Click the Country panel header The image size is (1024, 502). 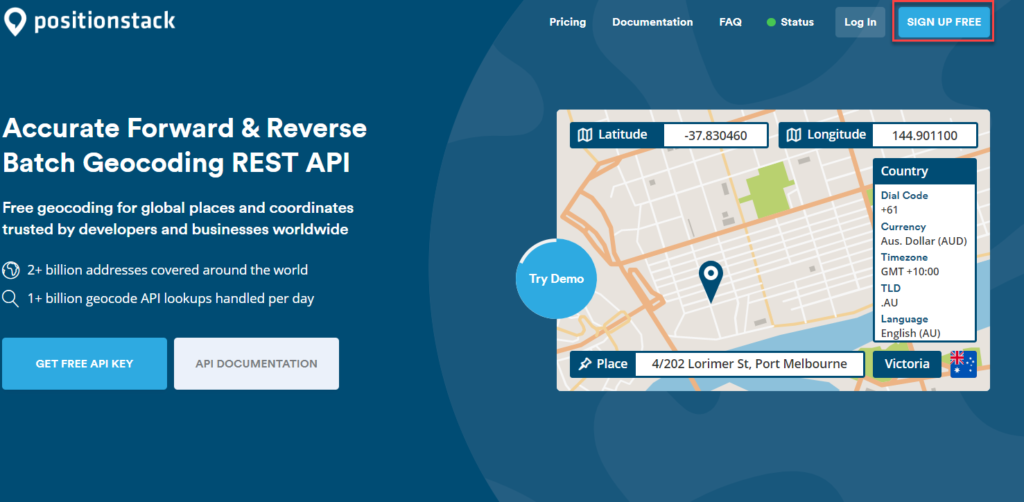tap(925, 171)
